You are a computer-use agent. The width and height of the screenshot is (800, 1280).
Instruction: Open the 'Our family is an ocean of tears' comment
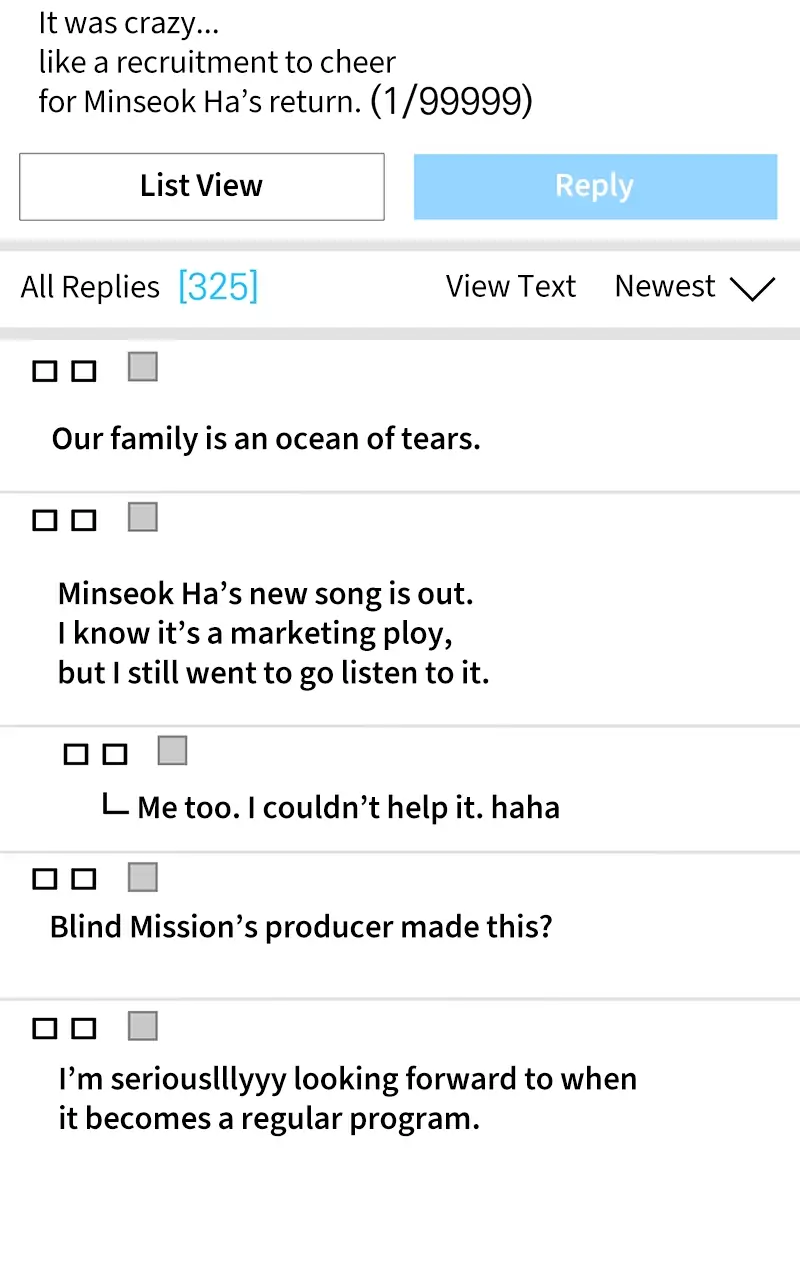coord(266,439)
